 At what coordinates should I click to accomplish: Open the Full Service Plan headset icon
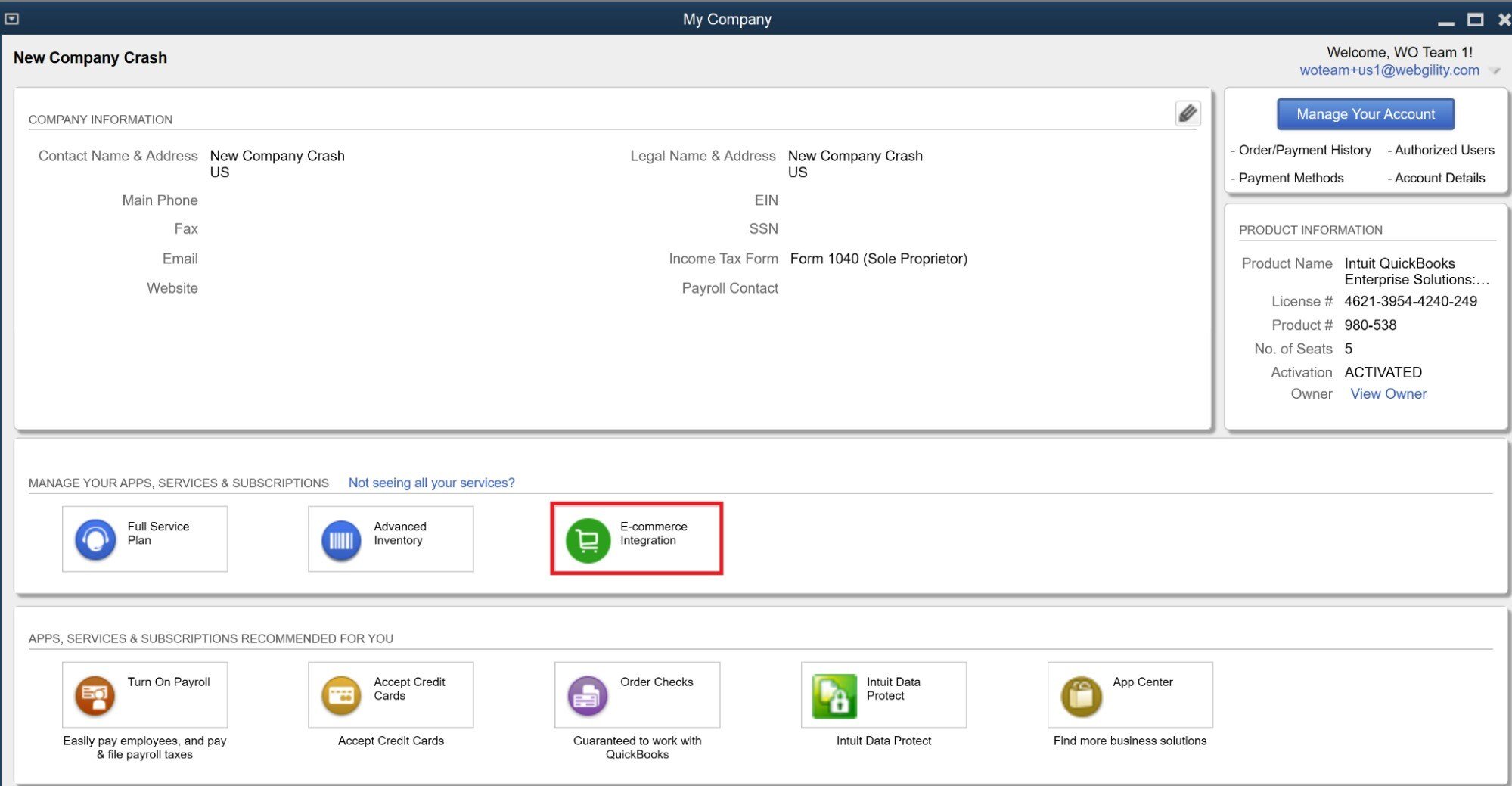(95, 539)
